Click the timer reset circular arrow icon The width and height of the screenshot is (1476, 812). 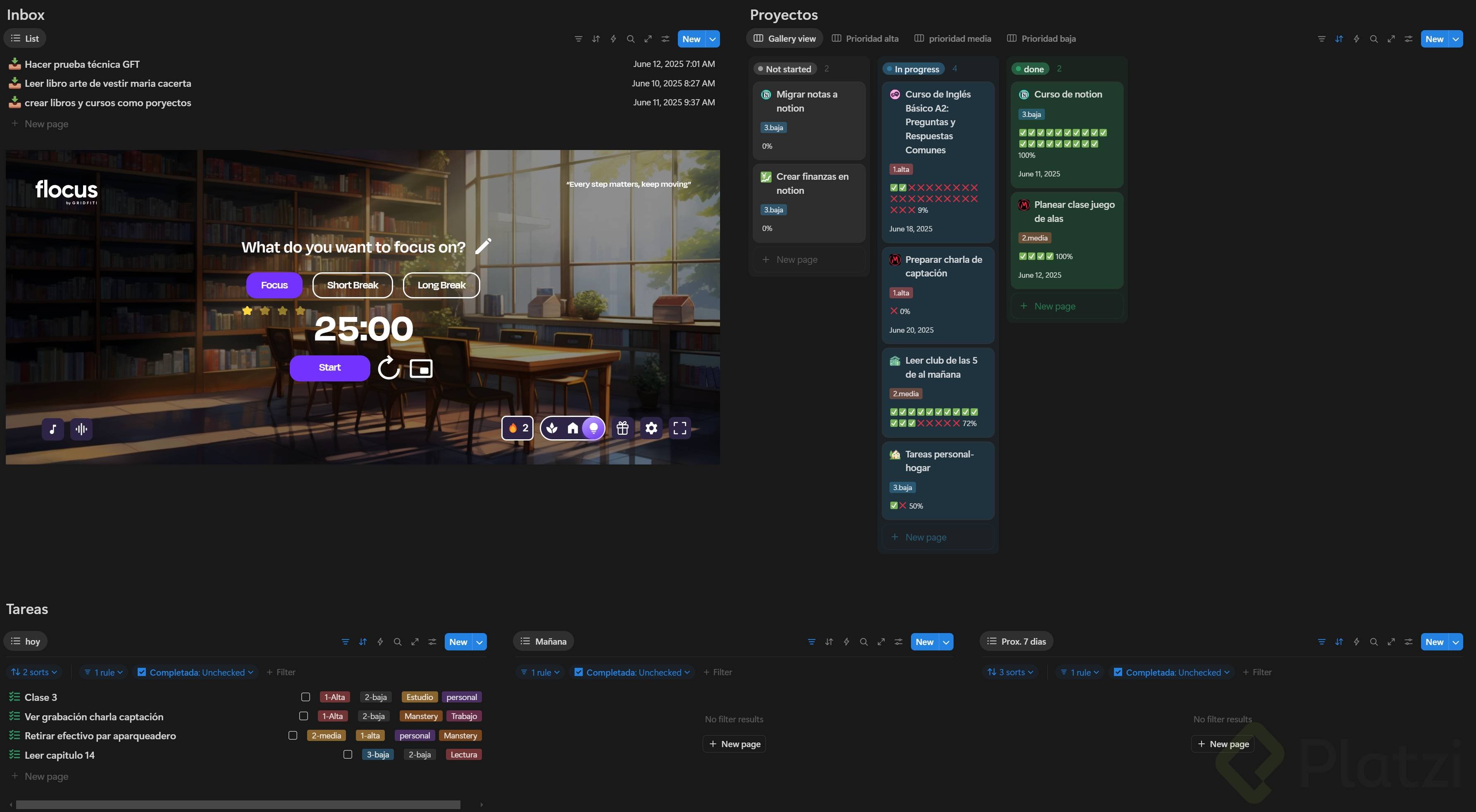coord(389,368)
